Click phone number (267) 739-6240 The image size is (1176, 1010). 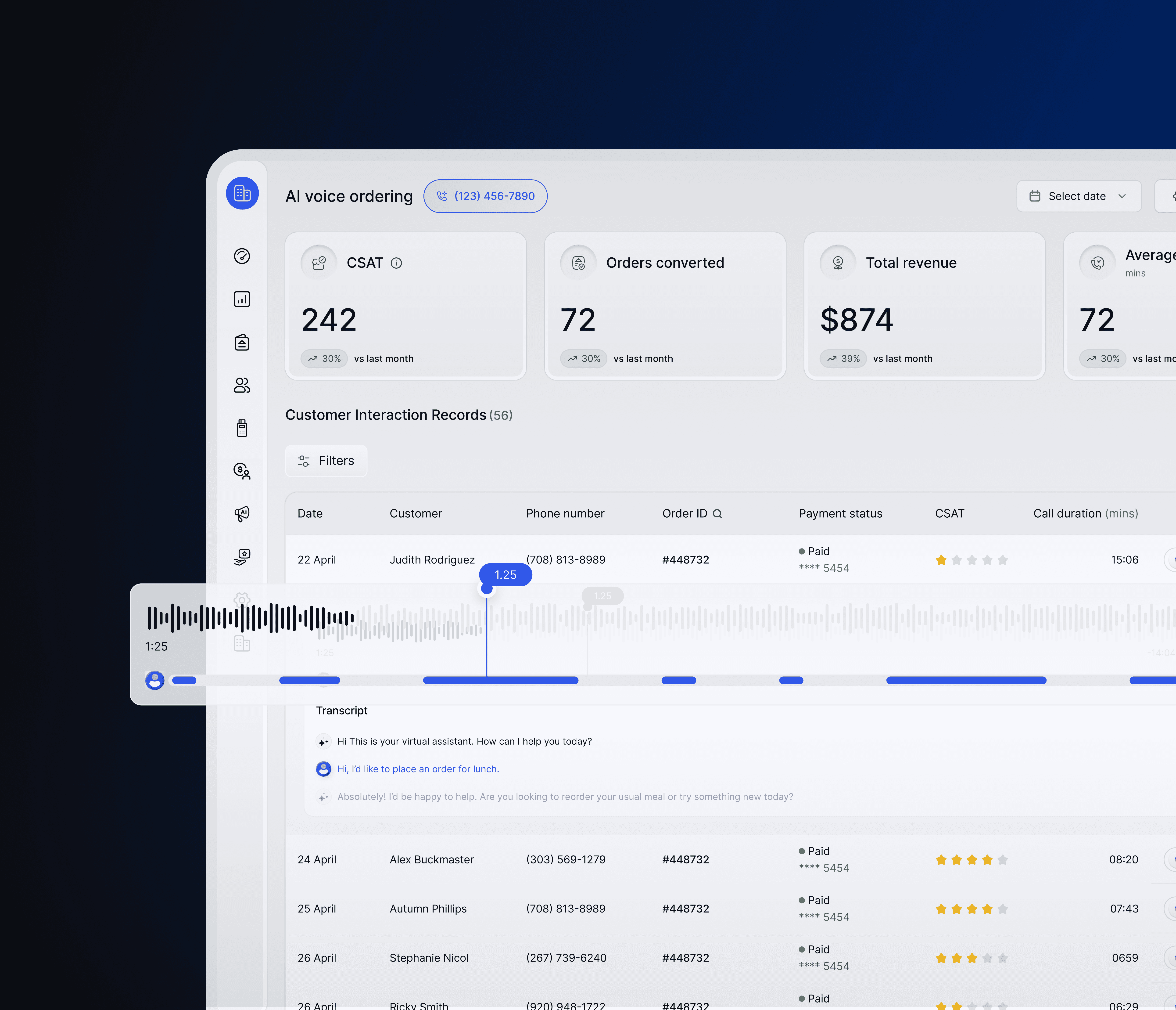click(x=566, y=958)
